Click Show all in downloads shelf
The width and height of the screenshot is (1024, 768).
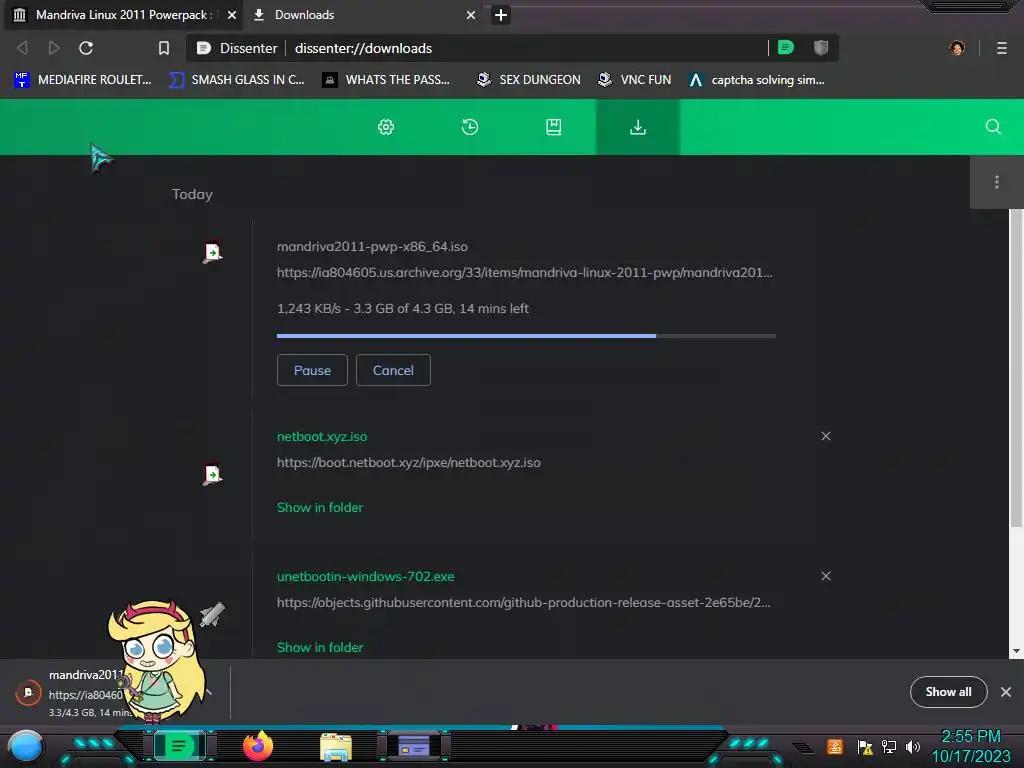coord(948,692)
